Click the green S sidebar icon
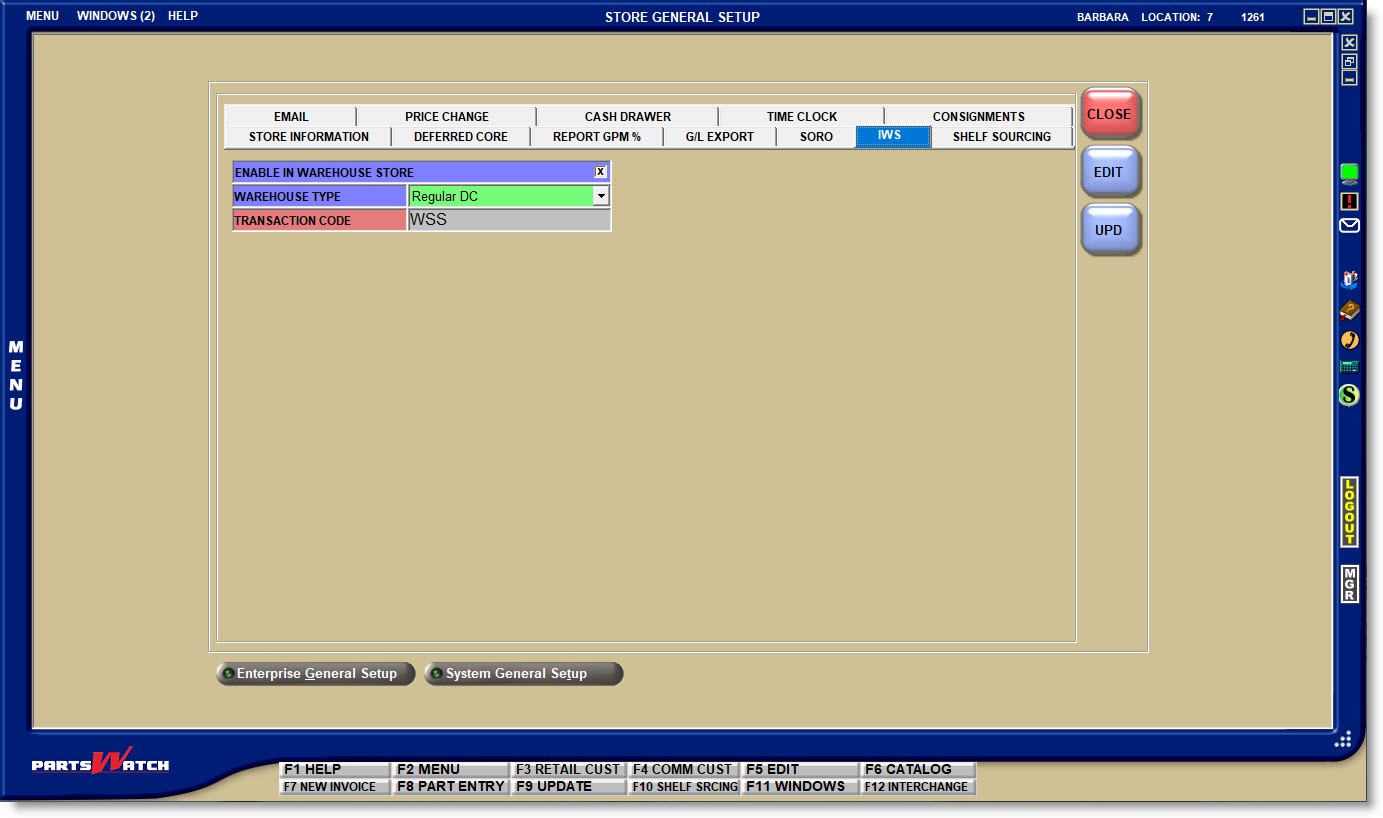Image resolution: width=1383 pixels, height=818 pixels. [1349, 396]
